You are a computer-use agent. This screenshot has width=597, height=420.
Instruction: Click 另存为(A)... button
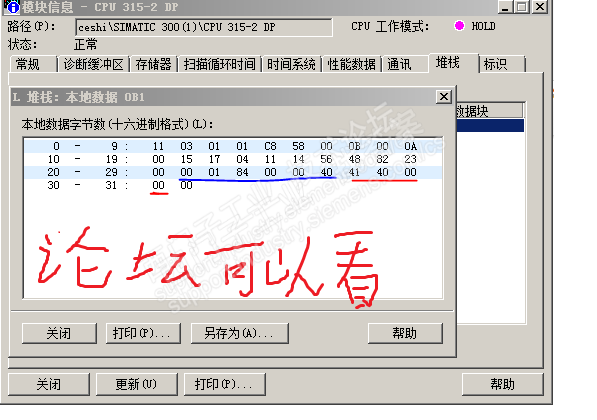pyautogui.click(x=239, y=333)
